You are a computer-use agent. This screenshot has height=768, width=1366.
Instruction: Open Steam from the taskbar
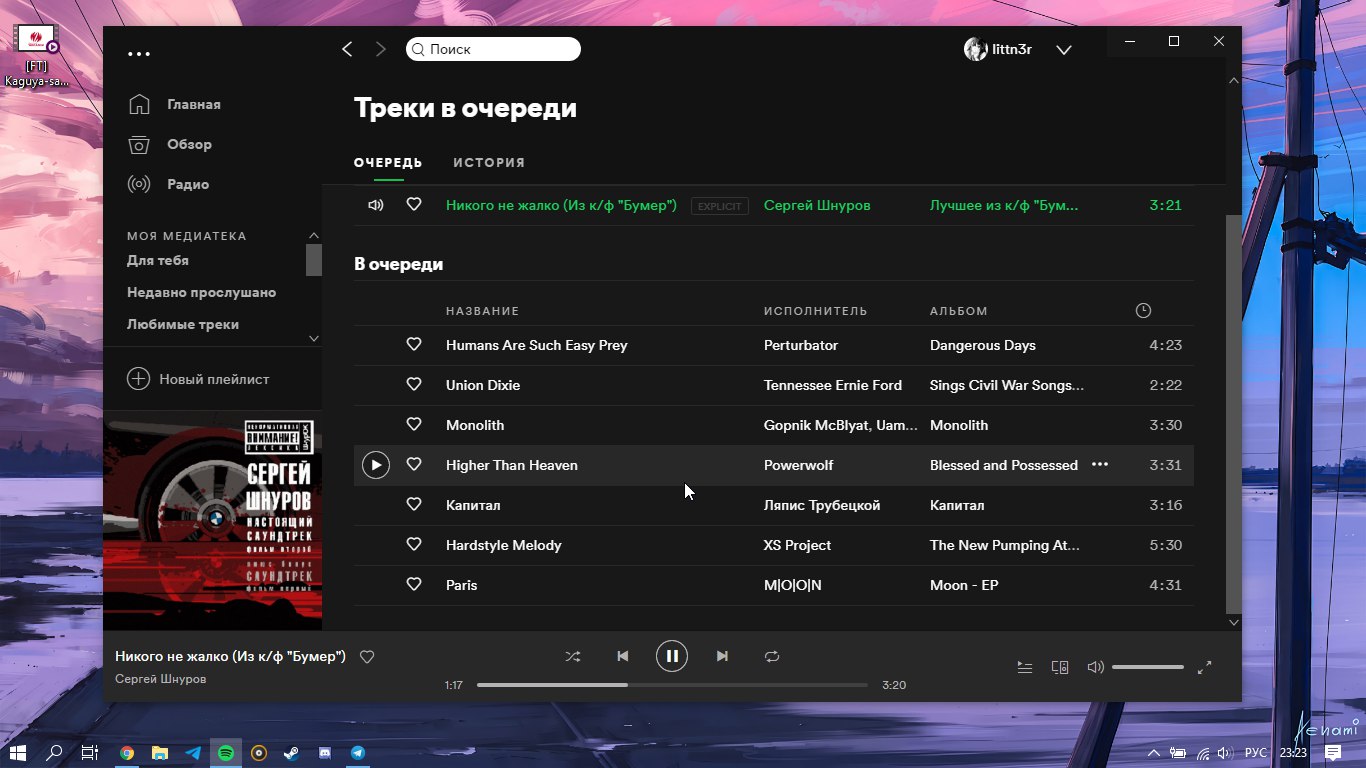point(292,753)
